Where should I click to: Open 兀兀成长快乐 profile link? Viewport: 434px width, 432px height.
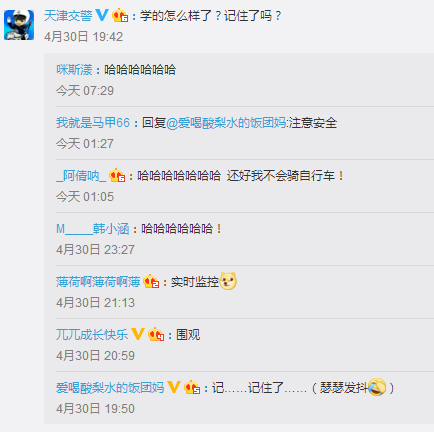92,335
